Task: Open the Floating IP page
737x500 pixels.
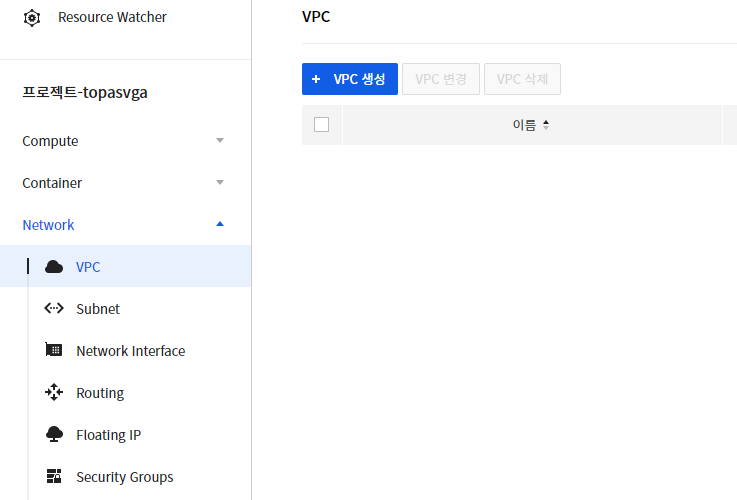Action: point(109,435)
